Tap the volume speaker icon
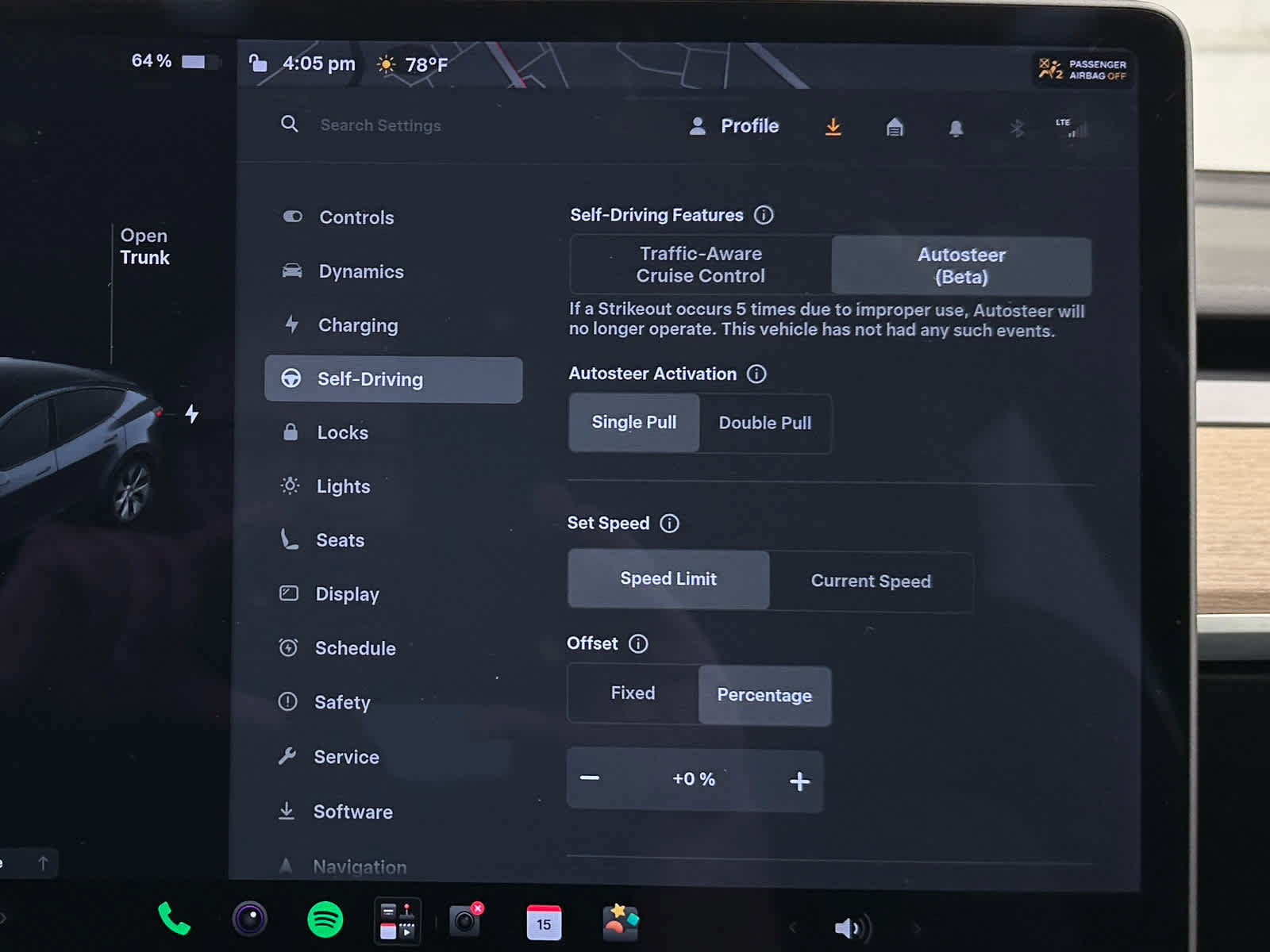The width and height of the screenshot is (1270, 952). [x=852, y=927]
